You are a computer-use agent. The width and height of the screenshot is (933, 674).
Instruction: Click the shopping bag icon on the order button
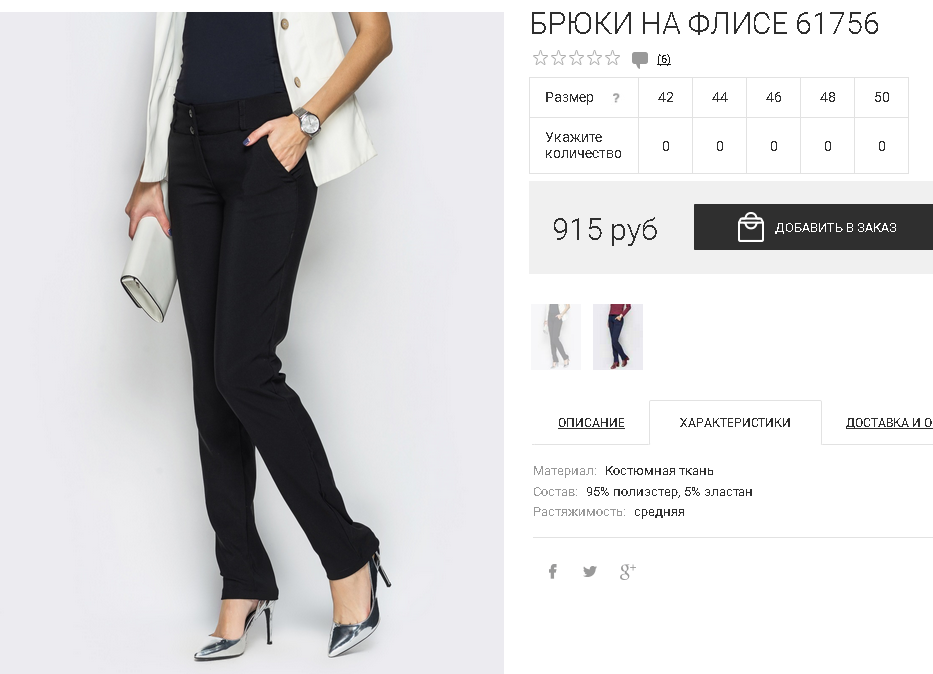pyautogui.click(x=750, y=227)
